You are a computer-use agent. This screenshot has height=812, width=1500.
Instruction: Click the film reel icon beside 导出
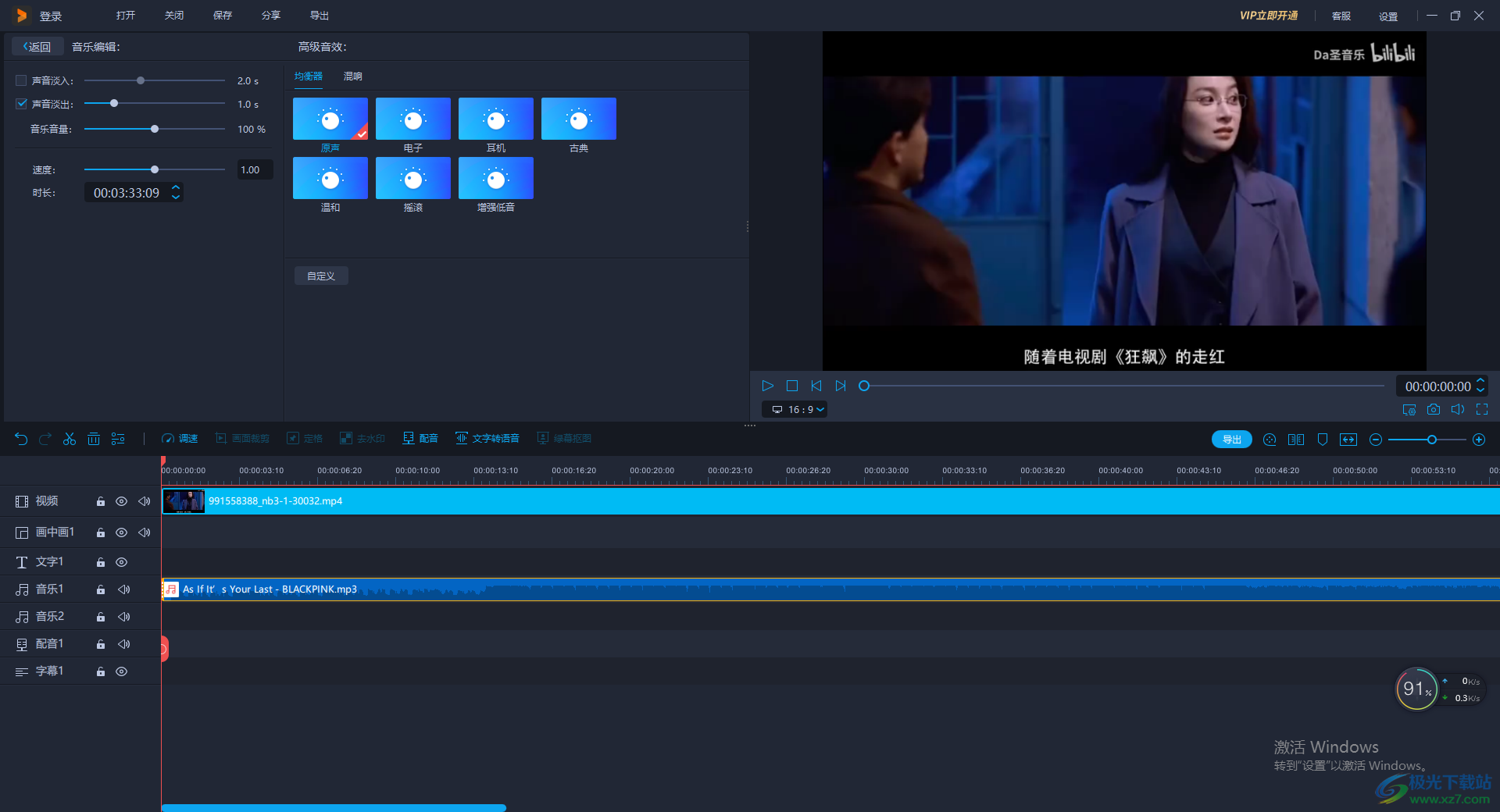pyautogui.click(x=1270, y=440)
